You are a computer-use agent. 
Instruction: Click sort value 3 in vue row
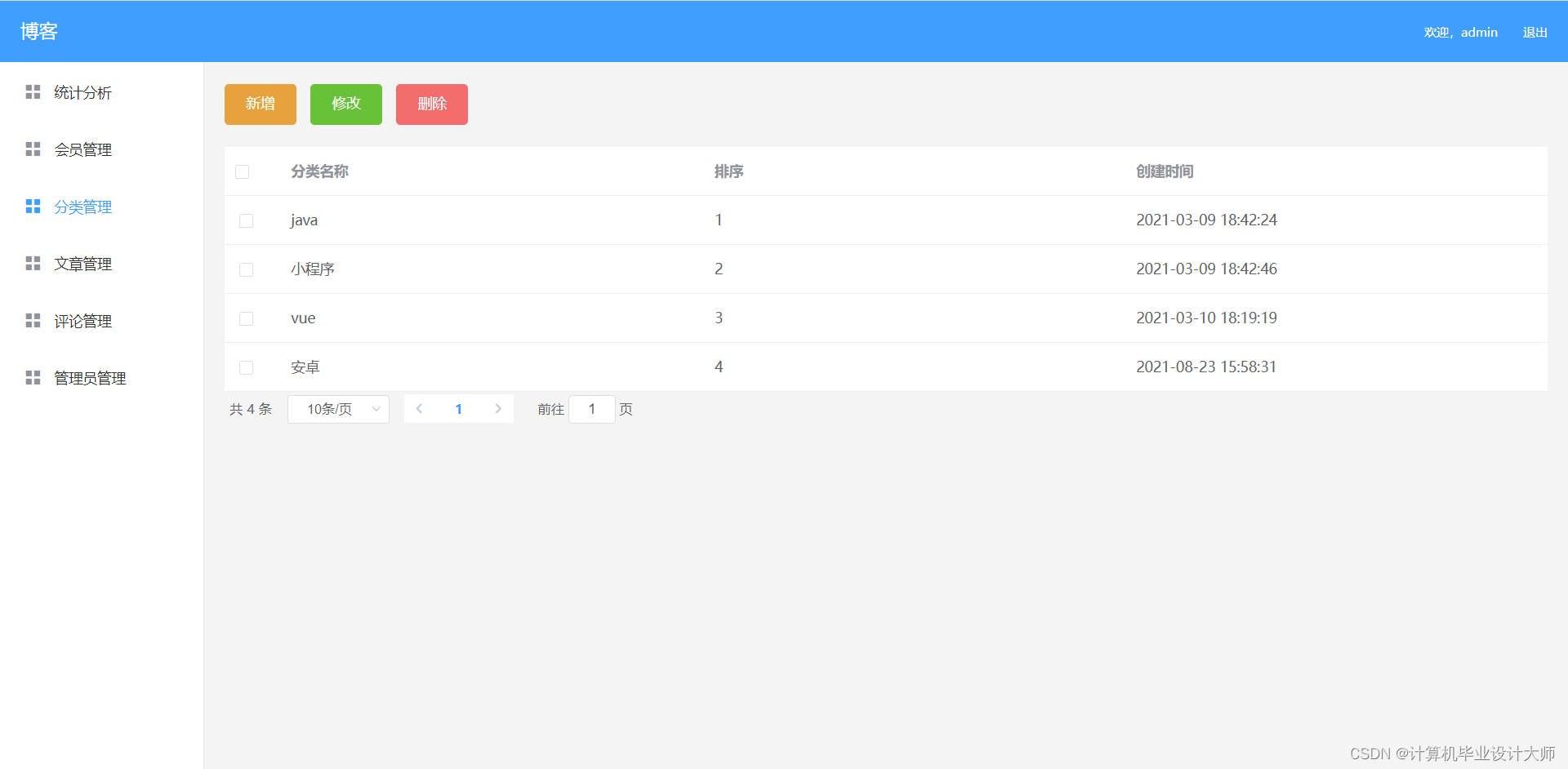tap(719, 318)
